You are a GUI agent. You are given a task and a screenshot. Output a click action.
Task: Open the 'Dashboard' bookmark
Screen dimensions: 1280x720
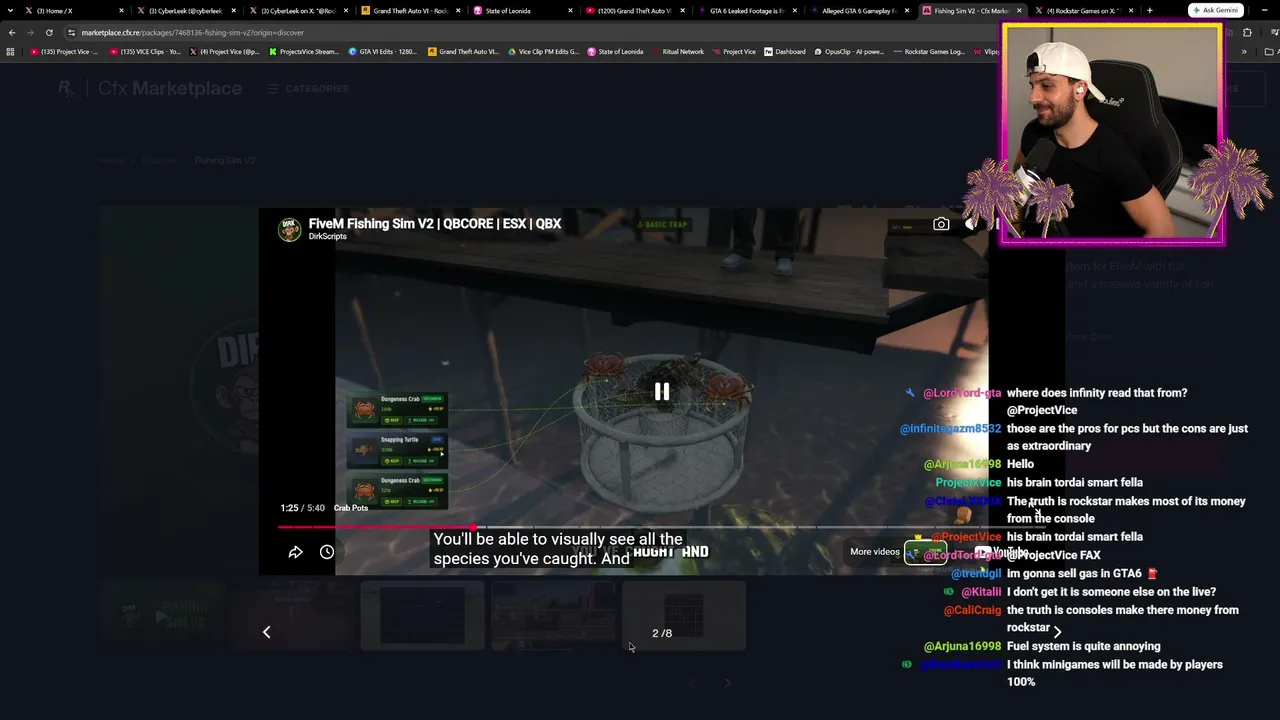pos(785,52)
